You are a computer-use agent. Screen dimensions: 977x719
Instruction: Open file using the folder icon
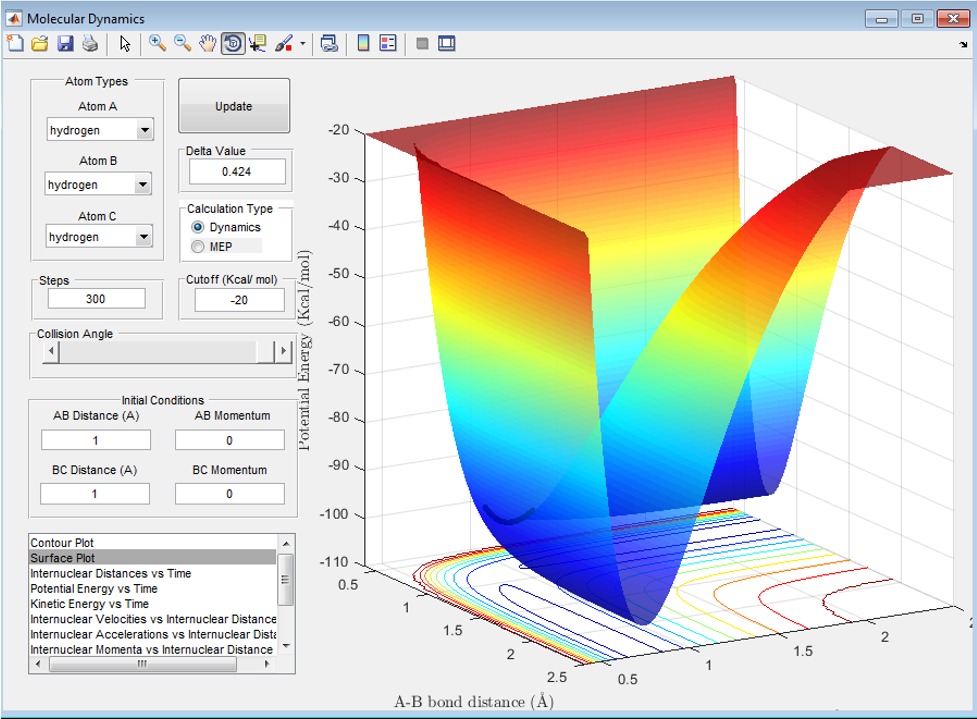pyautogui.click(x=40, y=43)
